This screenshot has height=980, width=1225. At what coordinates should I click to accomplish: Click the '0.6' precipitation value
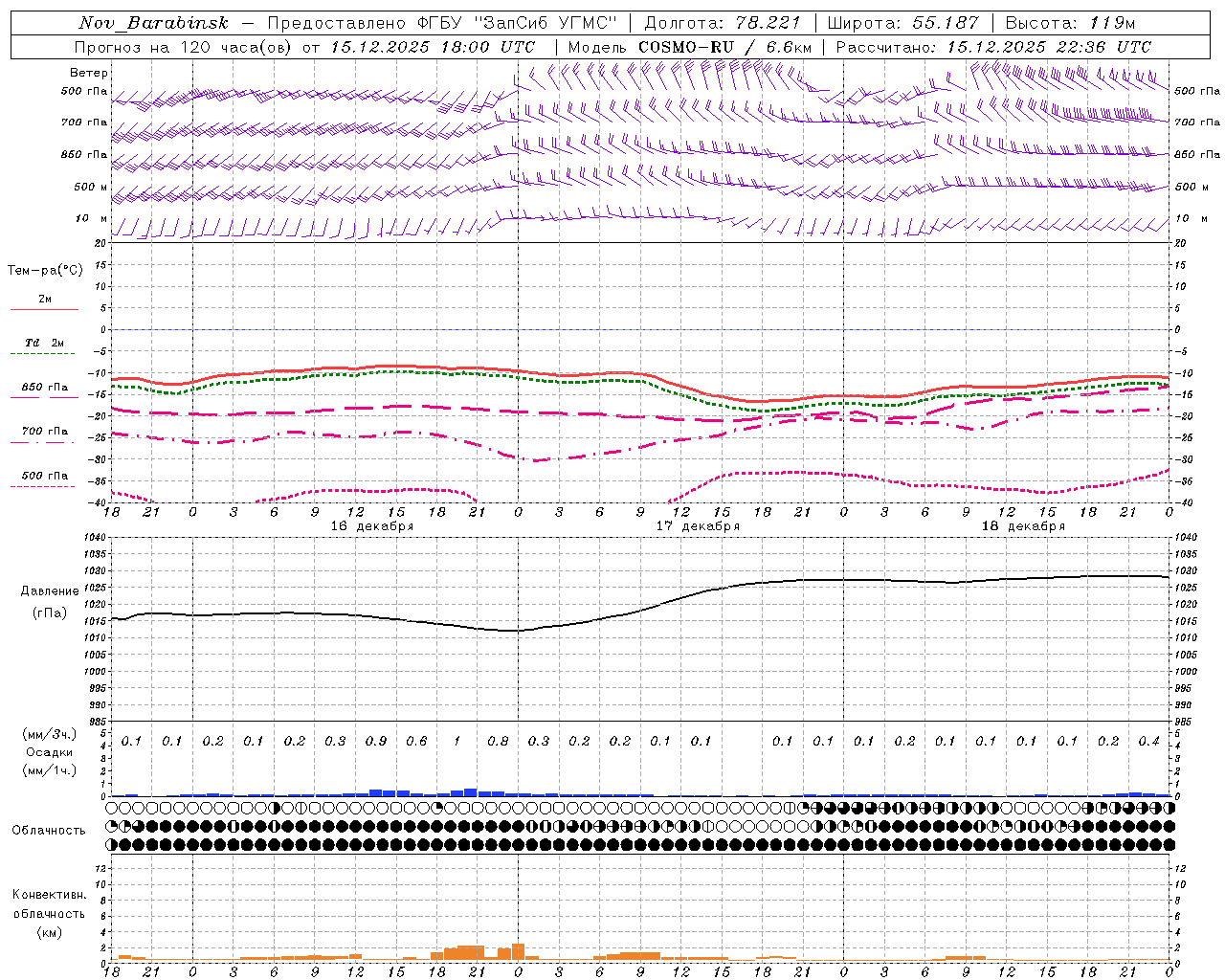416,741
